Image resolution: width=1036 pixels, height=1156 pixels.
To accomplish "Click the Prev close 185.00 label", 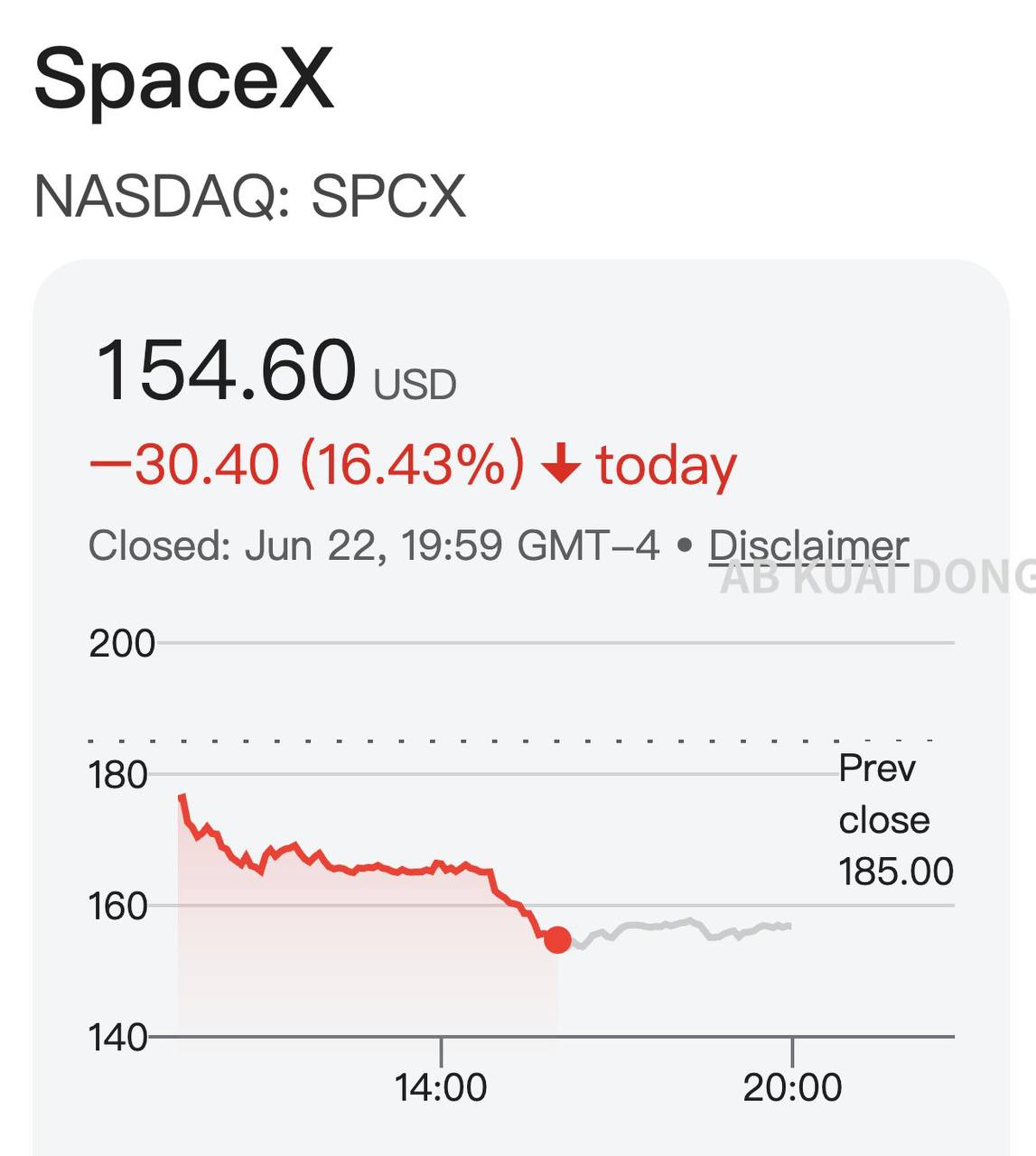I will (895, 820).
